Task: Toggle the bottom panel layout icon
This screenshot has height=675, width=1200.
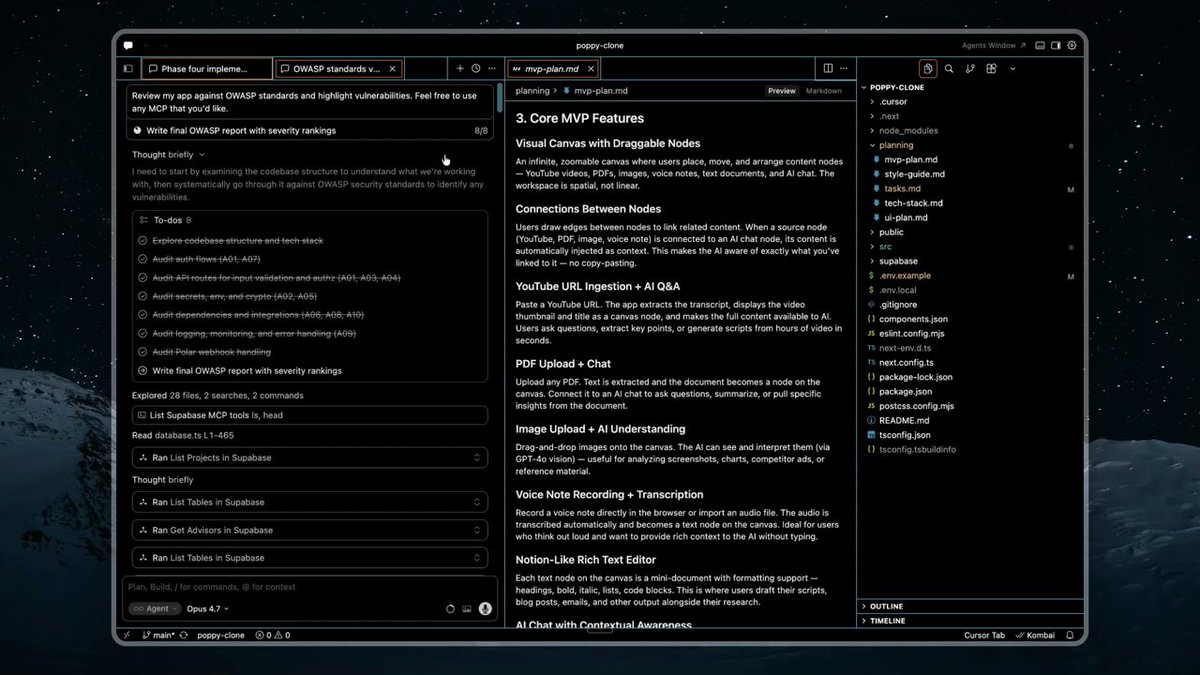Action: (1041, 45)
